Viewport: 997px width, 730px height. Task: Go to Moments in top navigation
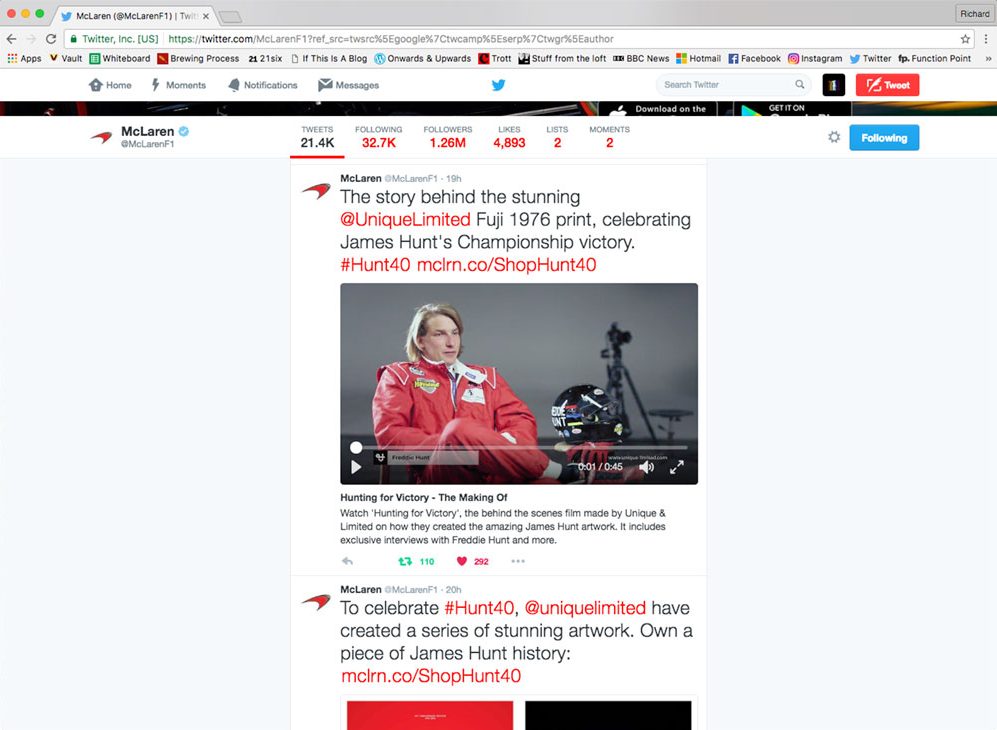click(x=178, y=85)
